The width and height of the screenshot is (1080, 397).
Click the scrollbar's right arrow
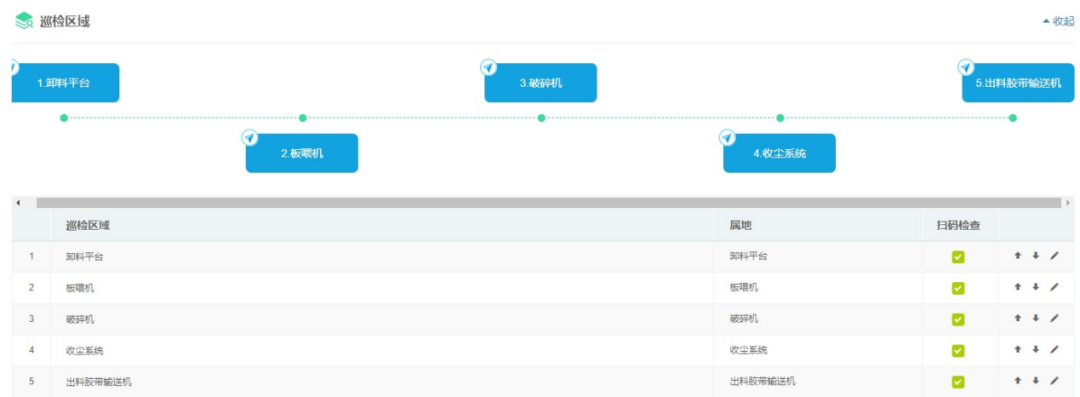pyautogui.click(x=1069, y=203)
